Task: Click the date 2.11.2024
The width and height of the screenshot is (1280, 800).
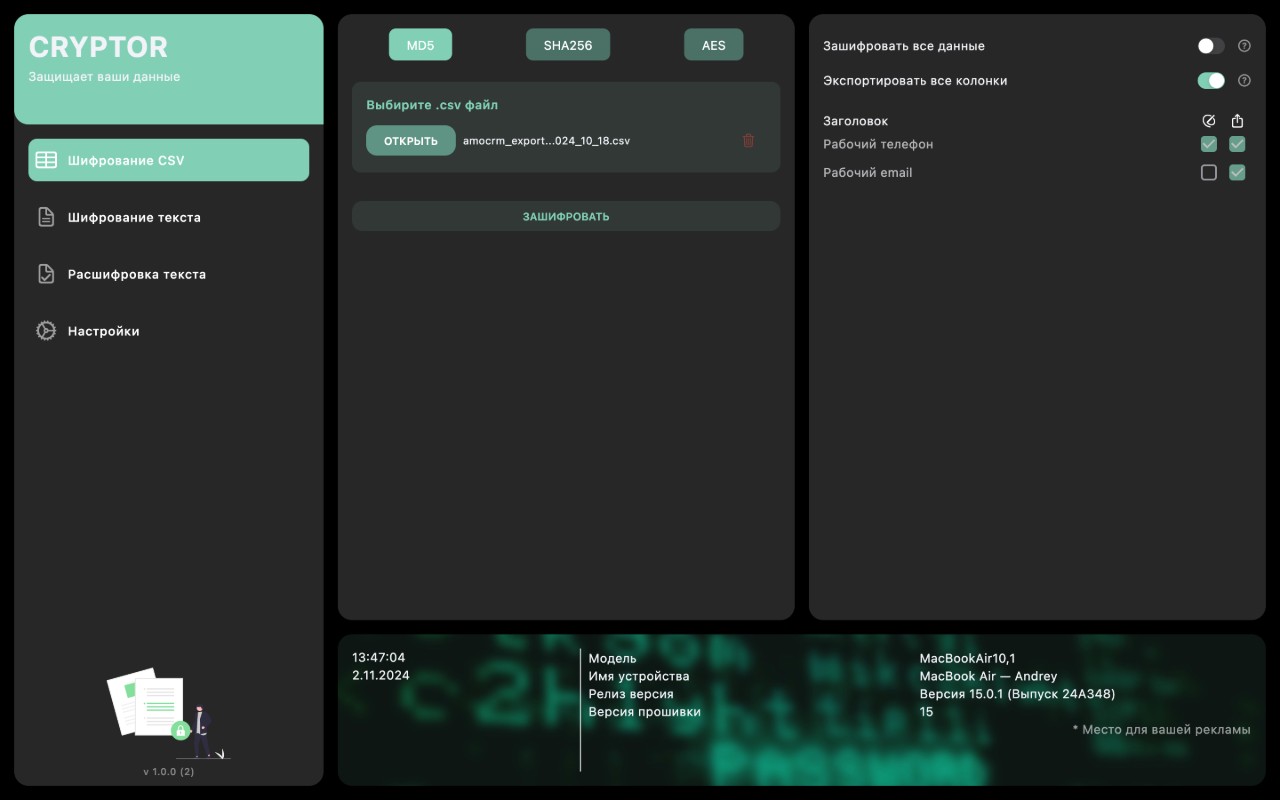Action: coord(381,676)
